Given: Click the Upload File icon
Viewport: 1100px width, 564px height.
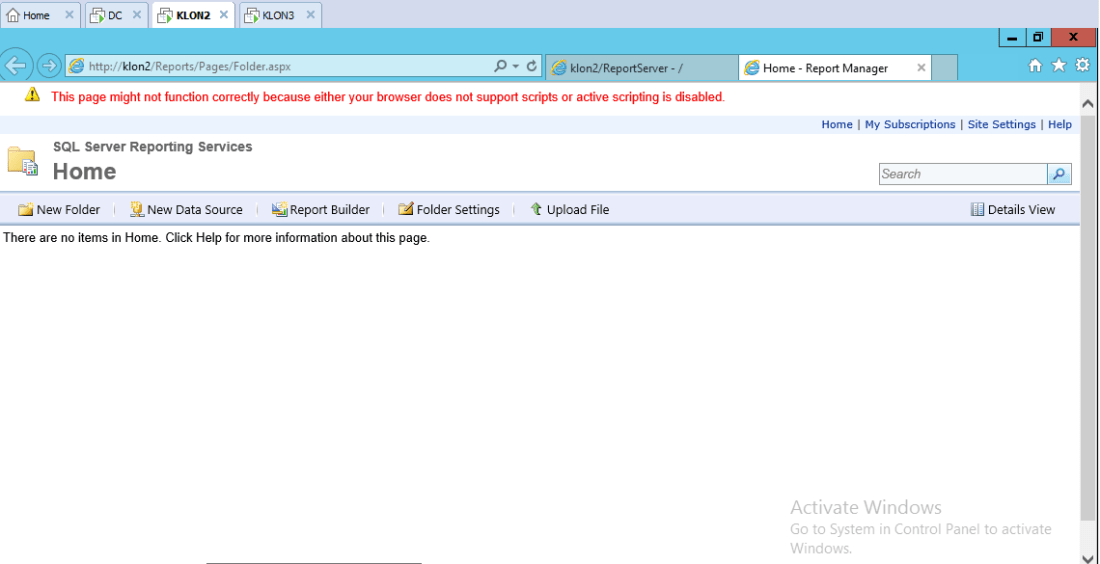Looking at the screenshot, I should [536, 209].
